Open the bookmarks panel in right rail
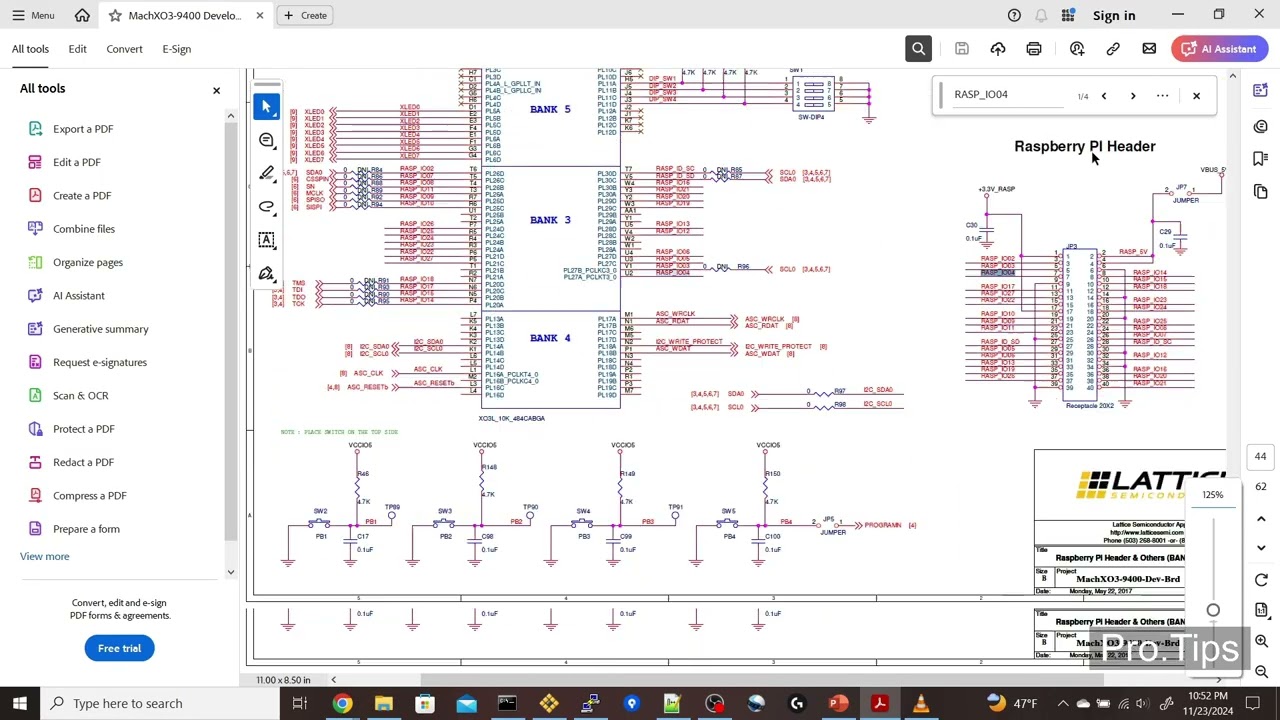 (1260, 159)
